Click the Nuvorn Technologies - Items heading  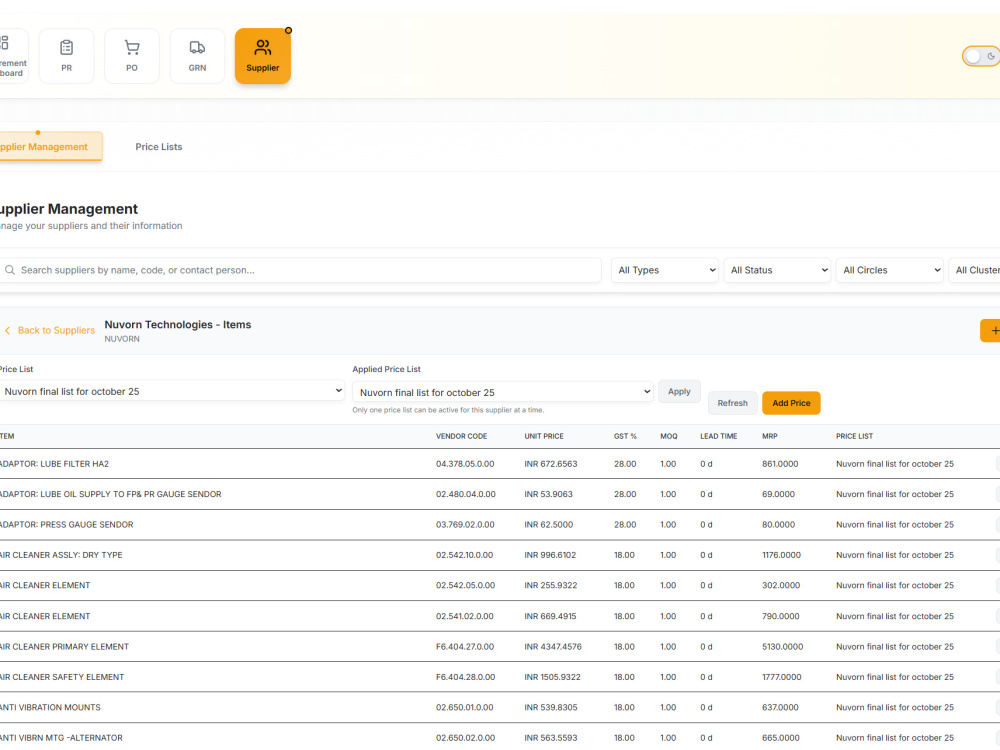point(178,325)
